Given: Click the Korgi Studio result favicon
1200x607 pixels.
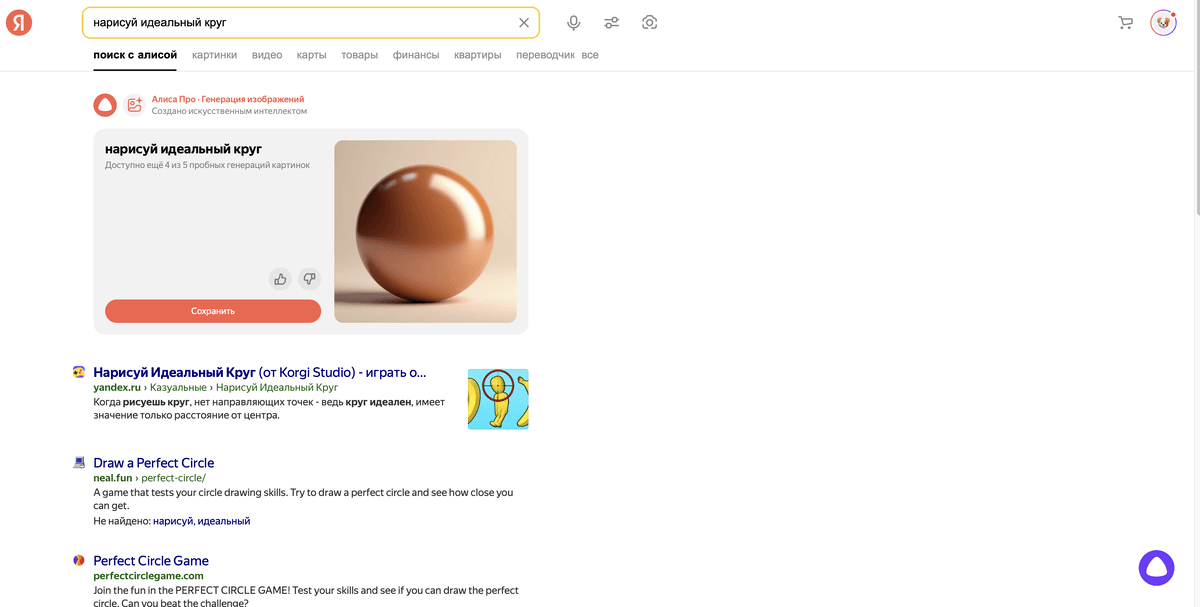Looking at the screenshot, I should pos(79,372).
